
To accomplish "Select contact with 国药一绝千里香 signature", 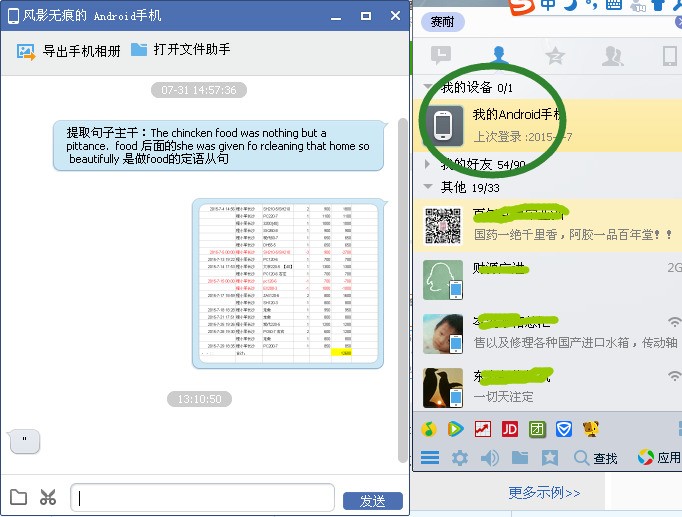I will click(548, 227).
